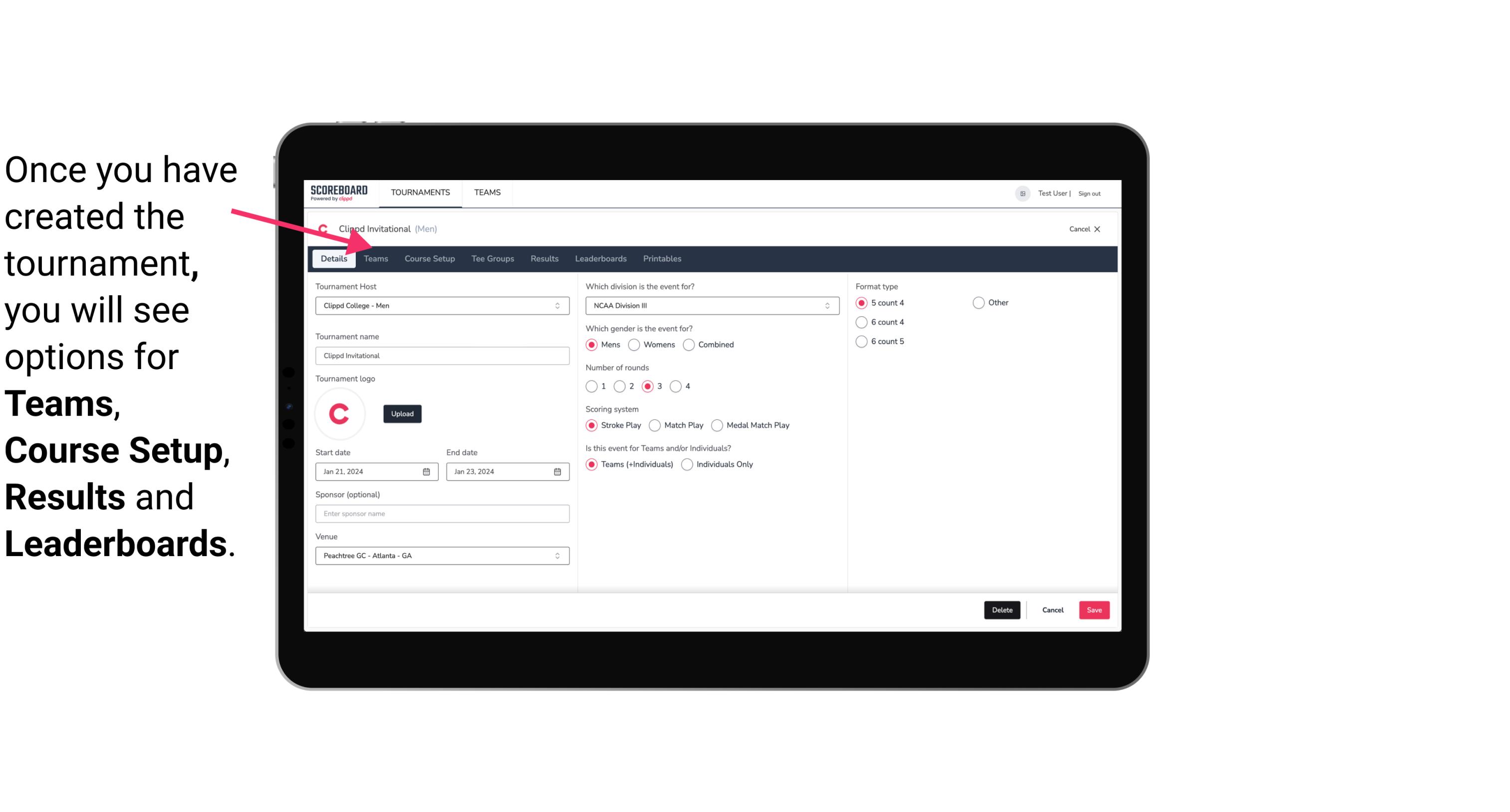Click the Delete button

(1002, 610)
